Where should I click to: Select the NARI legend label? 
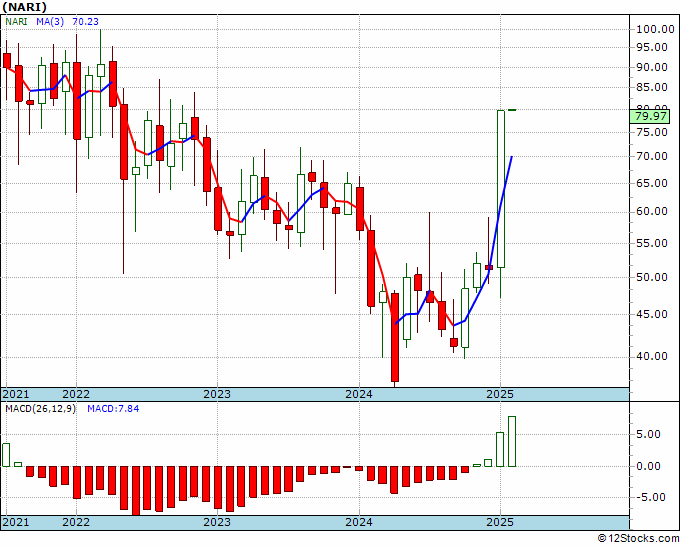16,21
